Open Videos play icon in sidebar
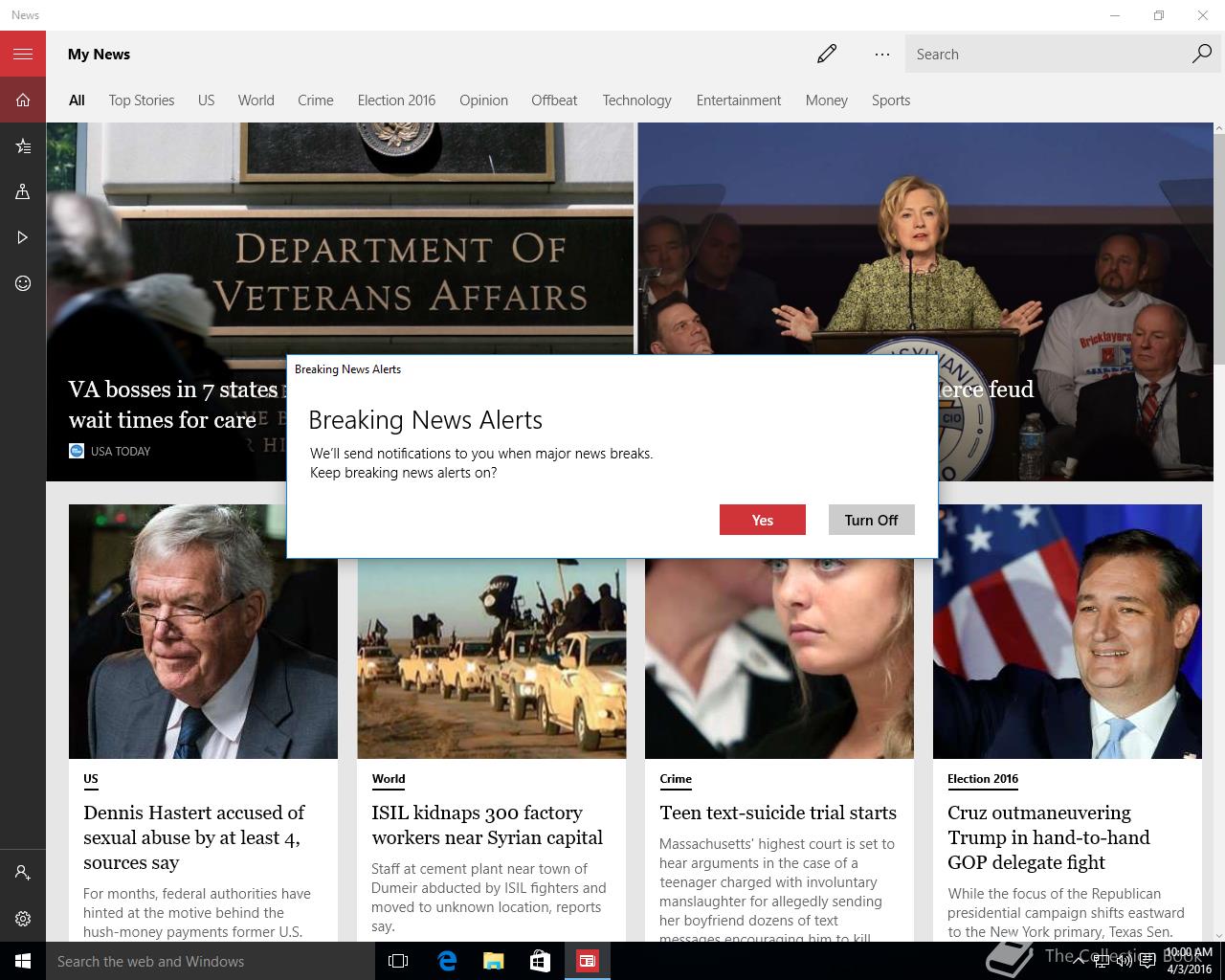This screenshot has width=1225, height=980. 23,237
